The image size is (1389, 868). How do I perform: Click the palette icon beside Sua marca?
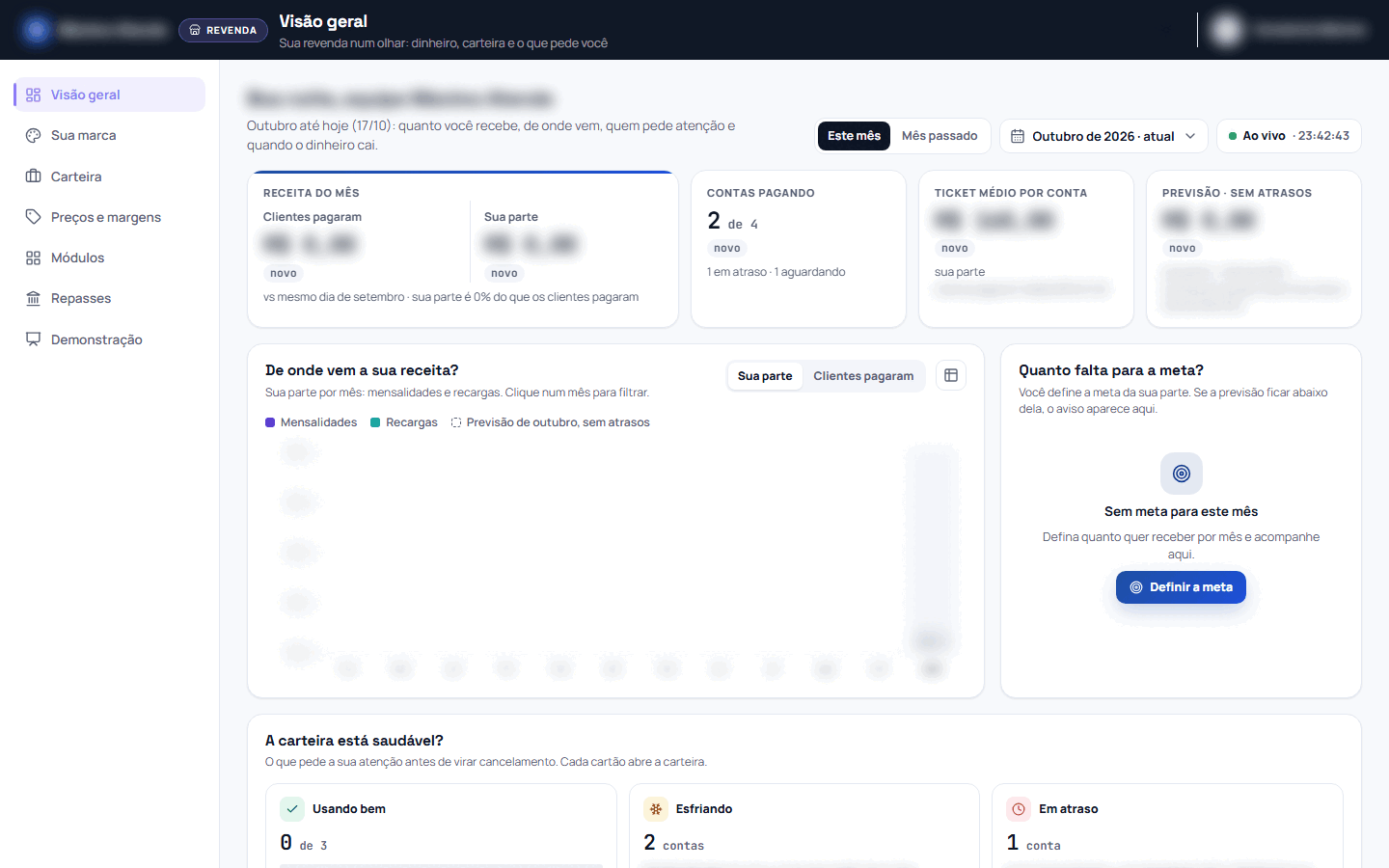33,136
